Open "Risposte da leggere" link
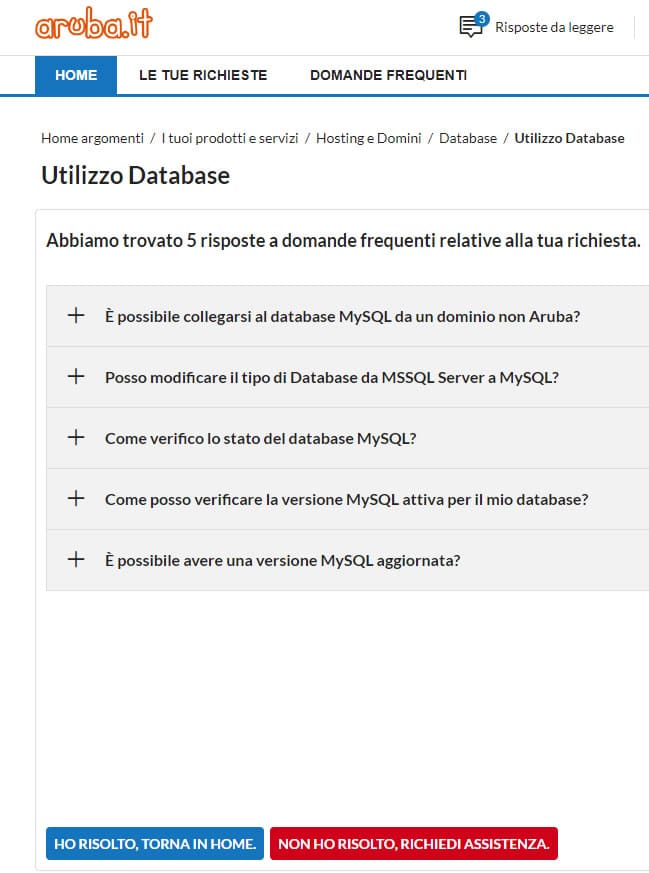Screen dimensions: 649x873 click(x=554, y=27)
